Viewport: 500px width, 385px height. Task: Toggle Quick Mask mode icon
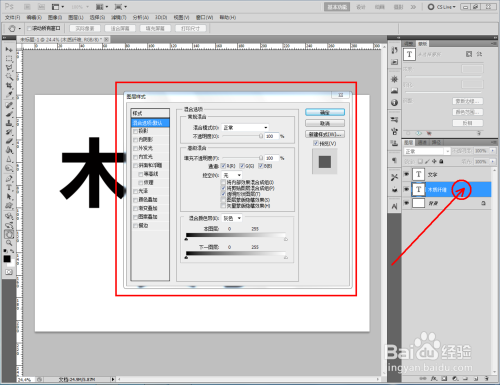tap(9, 272)
